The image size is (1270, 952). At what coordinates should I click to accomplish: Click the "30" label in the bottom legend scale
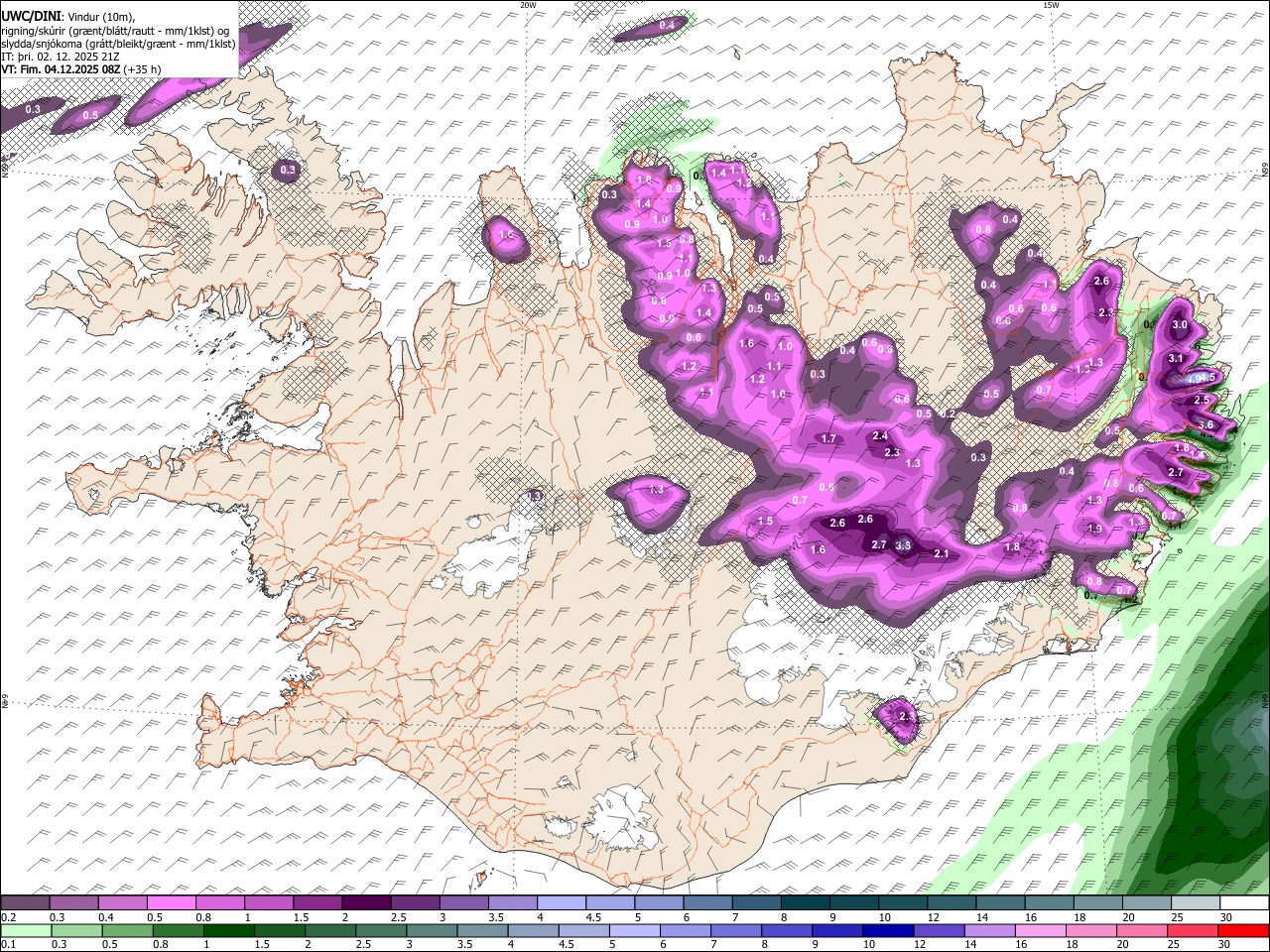click(x=1224, y=945)
